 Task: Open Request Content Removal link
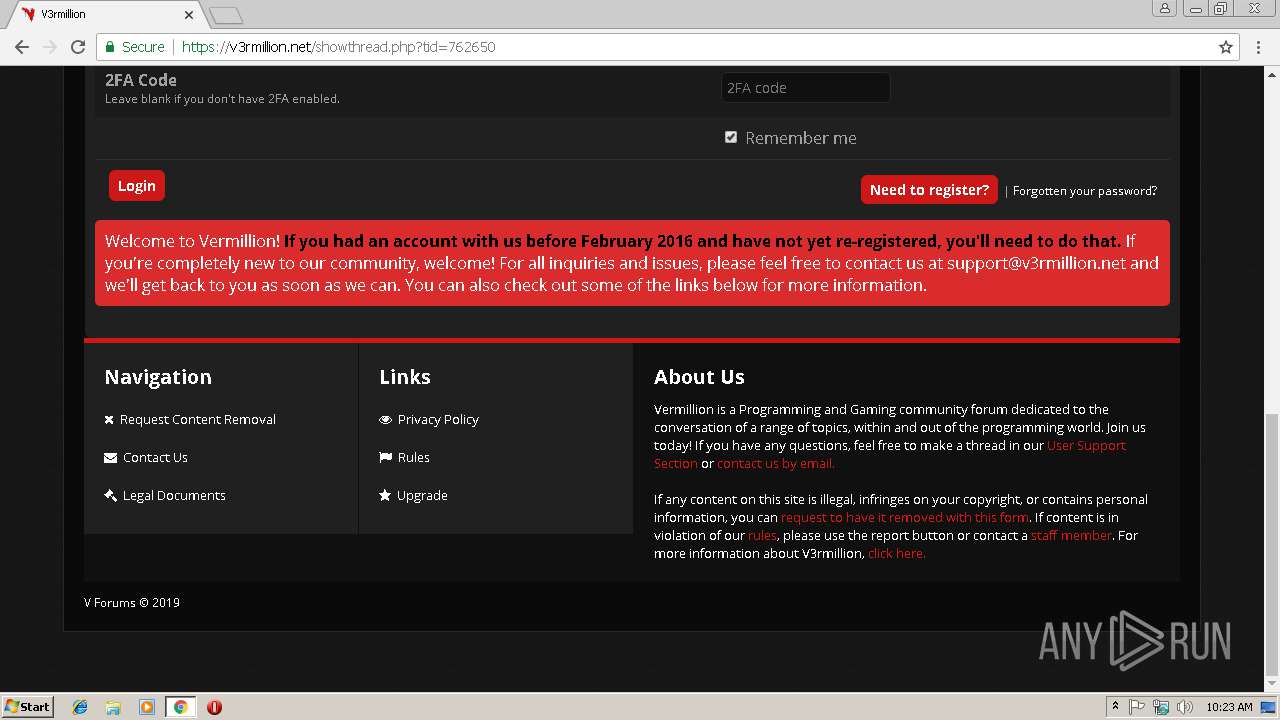click(x=198, y=420)
